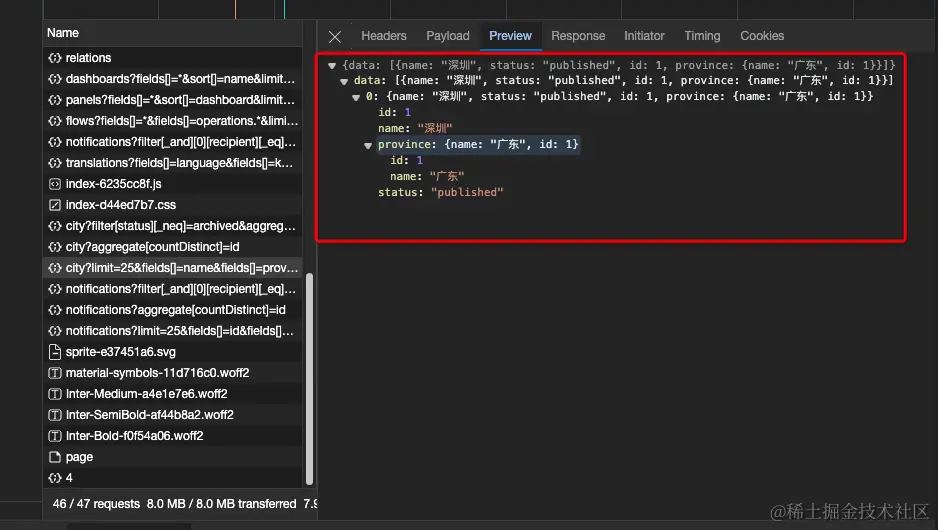938x530 pixels.
Task: Click the "8.0 MB / 8.0 MB transferred" text
Action: (221, 504)
